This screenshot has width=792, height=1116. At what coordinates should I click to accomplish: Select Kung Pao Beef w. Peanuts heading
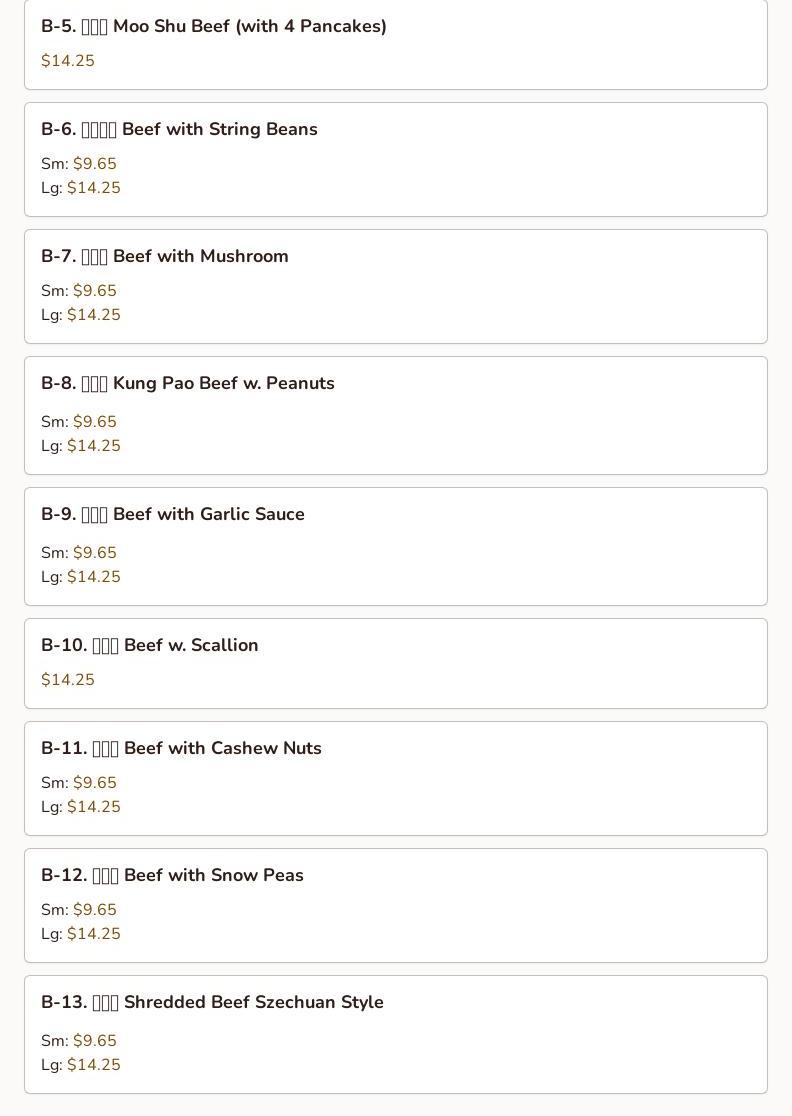[x=188, y=384]
